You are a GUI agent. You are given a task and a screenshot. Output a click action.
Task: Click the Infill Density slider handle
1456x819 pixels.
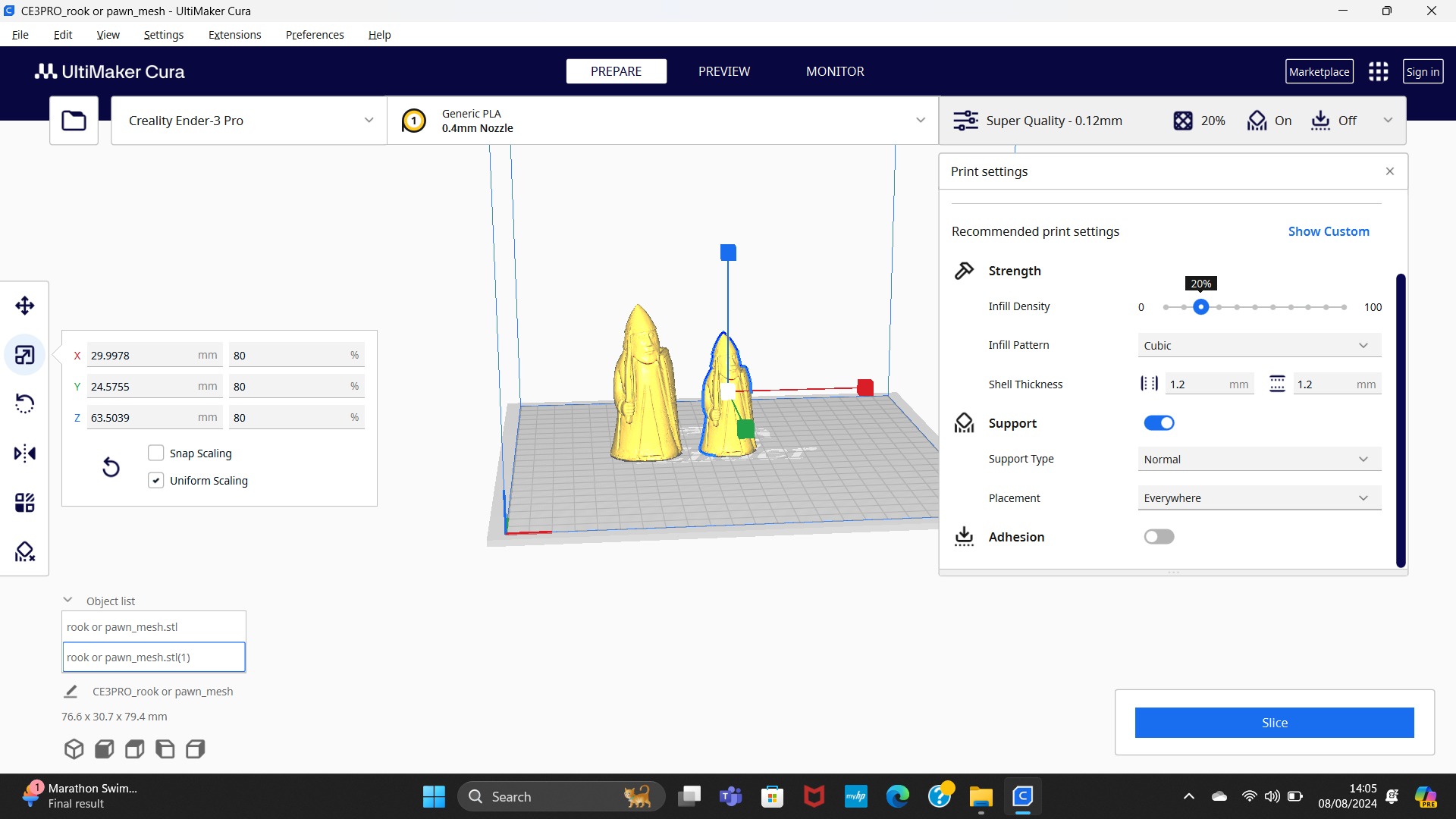point(1200,307)
